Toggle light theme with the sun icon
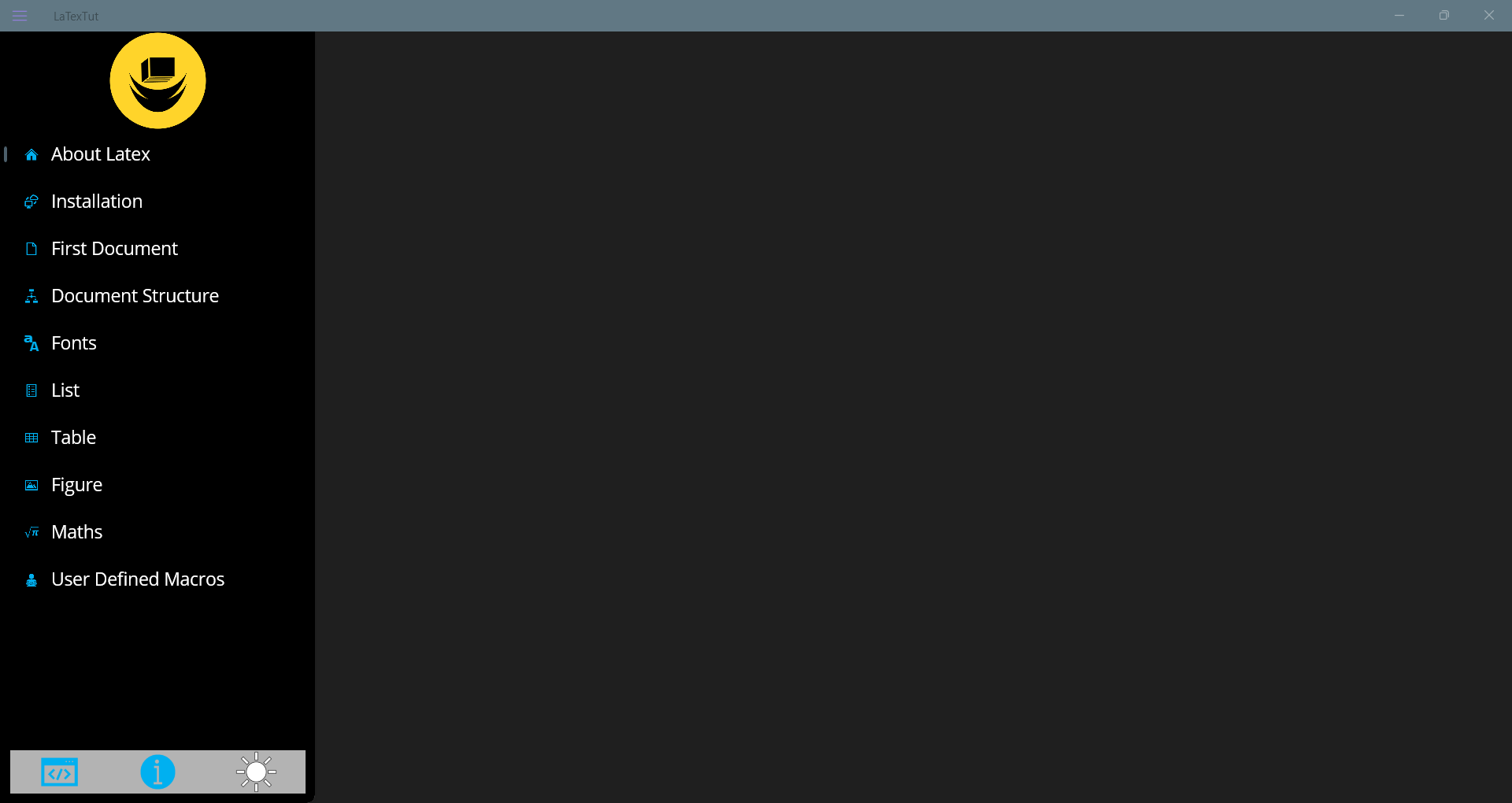Viewport: 1512px width, 803px height. 256,772
